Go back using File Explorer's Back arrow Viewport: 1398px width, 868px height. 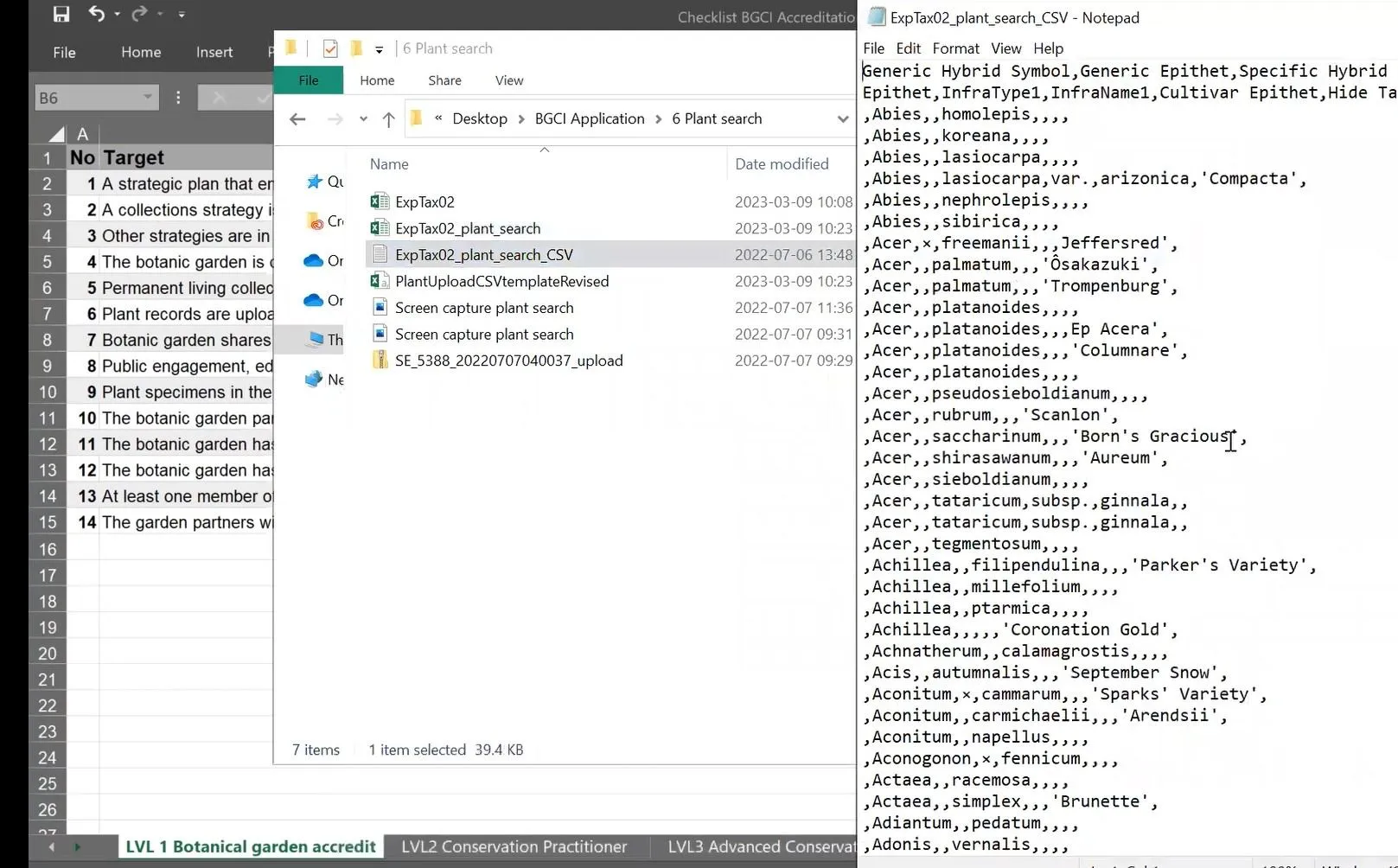(x=297, y=119)
